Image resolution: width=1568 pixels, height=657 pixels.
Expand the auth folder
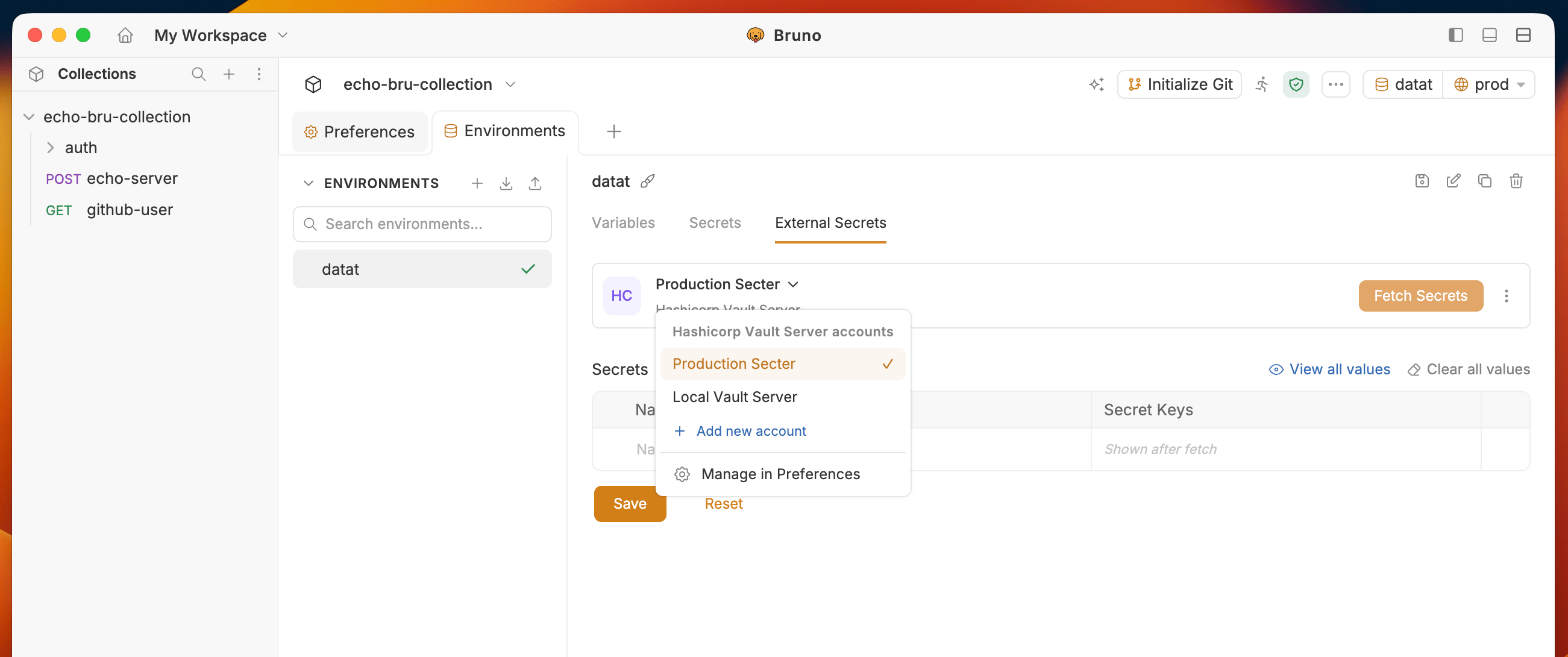(51, 148)
